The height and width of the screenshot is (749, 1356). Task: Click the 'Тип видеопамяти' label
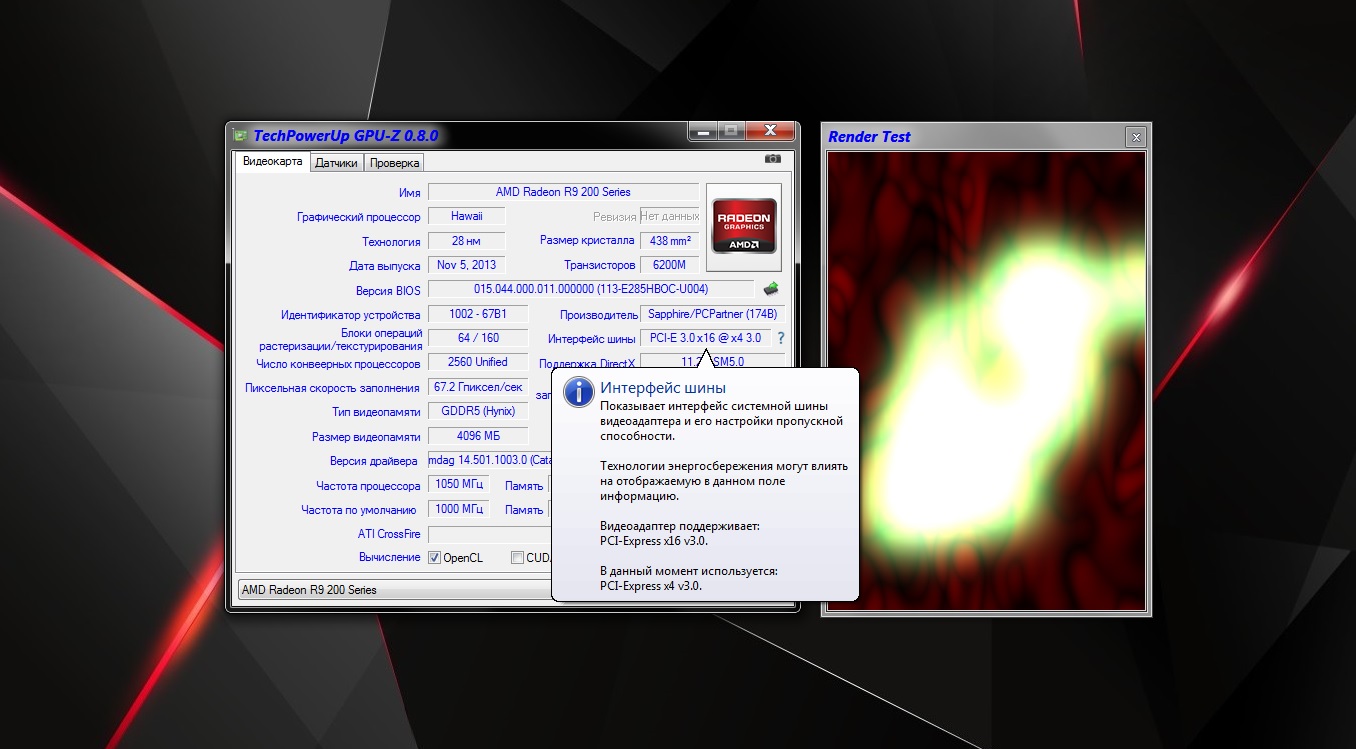pos(376,412)
